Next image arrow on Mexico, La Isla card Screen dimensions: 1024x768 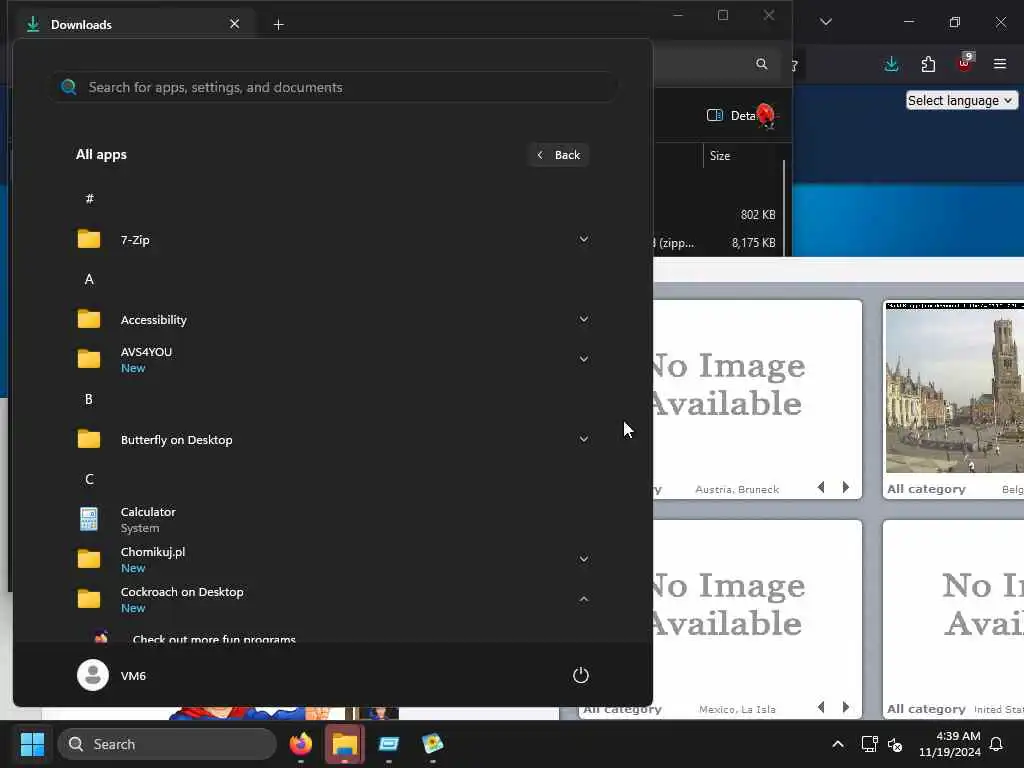click(846, 707)
